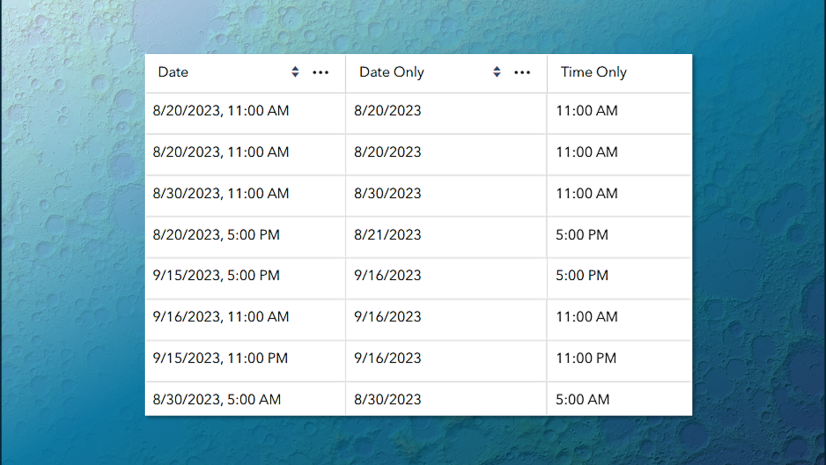The height and width of the screenshot is (465, 826).
Task: Click the 9/15/2023, 5:00 PM date cell
Action: 216,276
